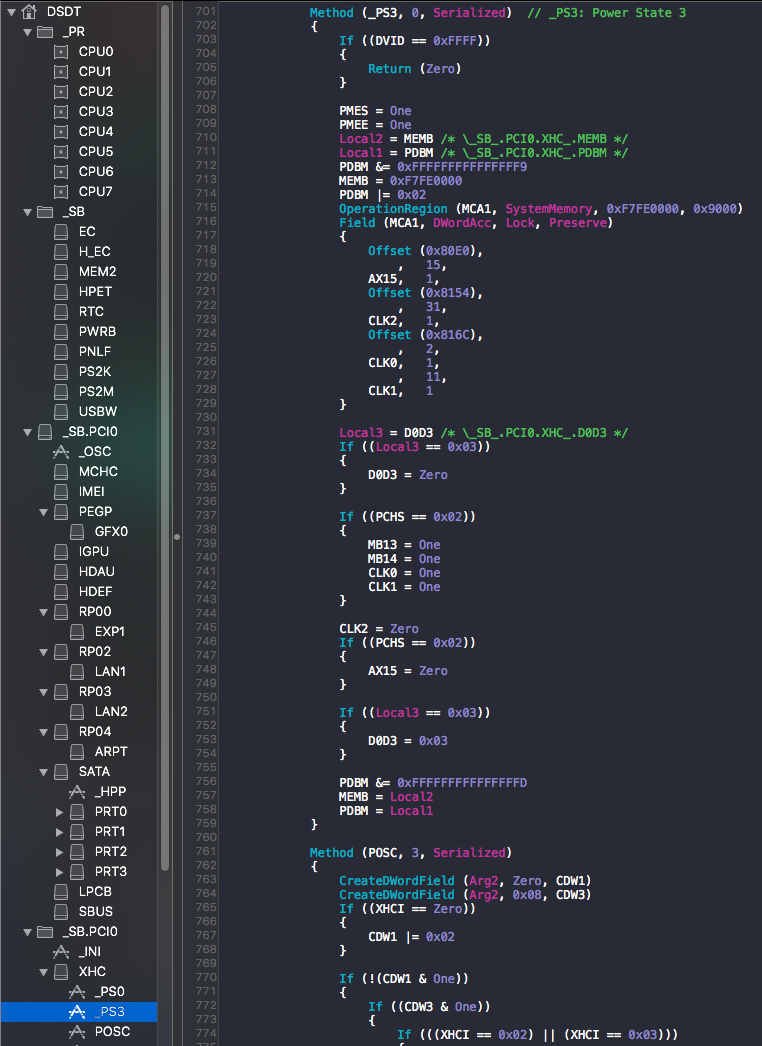Select the CPU3 processor icon
762x1046 pixels.
tap(61, 111)
